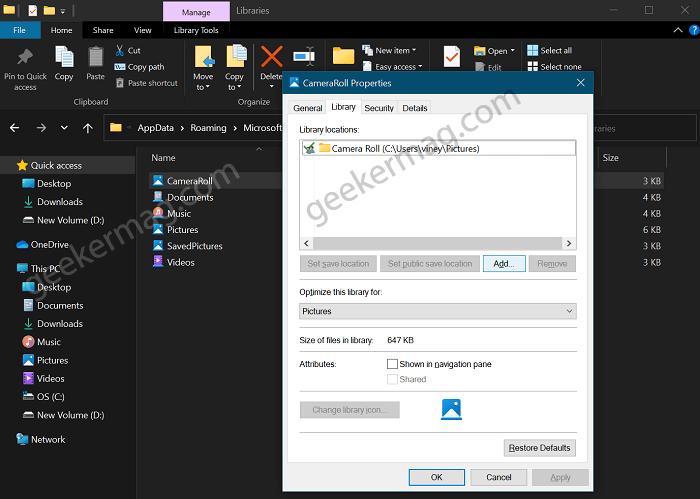Switch to the Share ribbon tab

(x=103, y=30)
